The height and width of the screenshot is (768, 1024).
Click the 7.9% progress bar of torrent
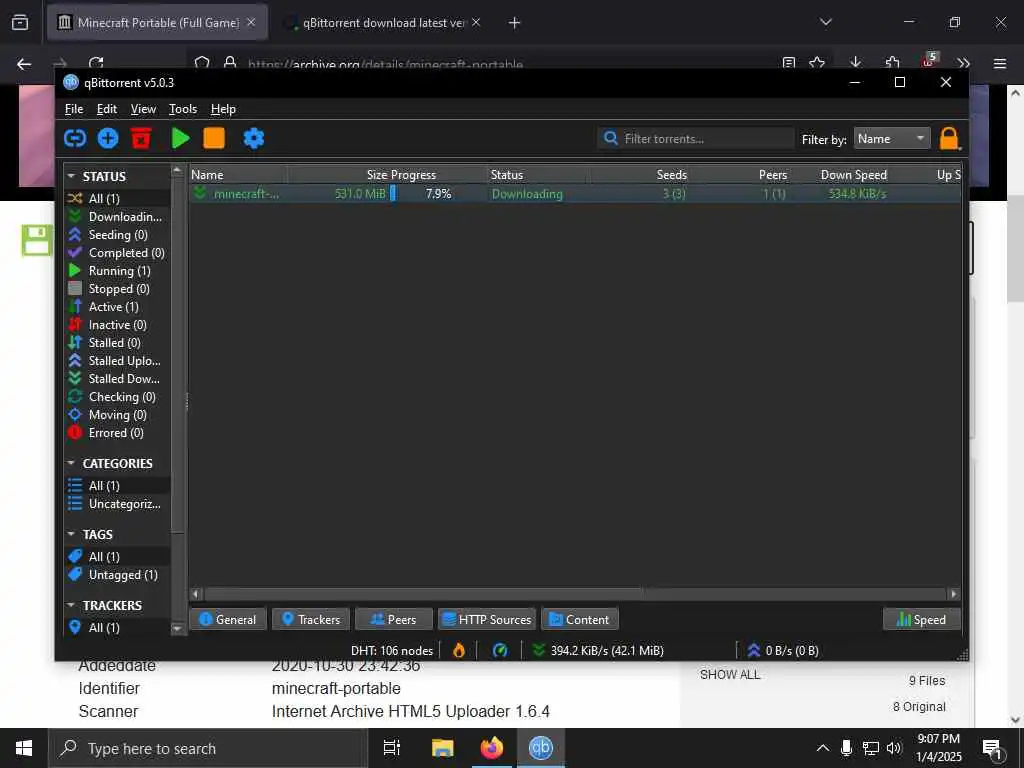tap(438, 193)
